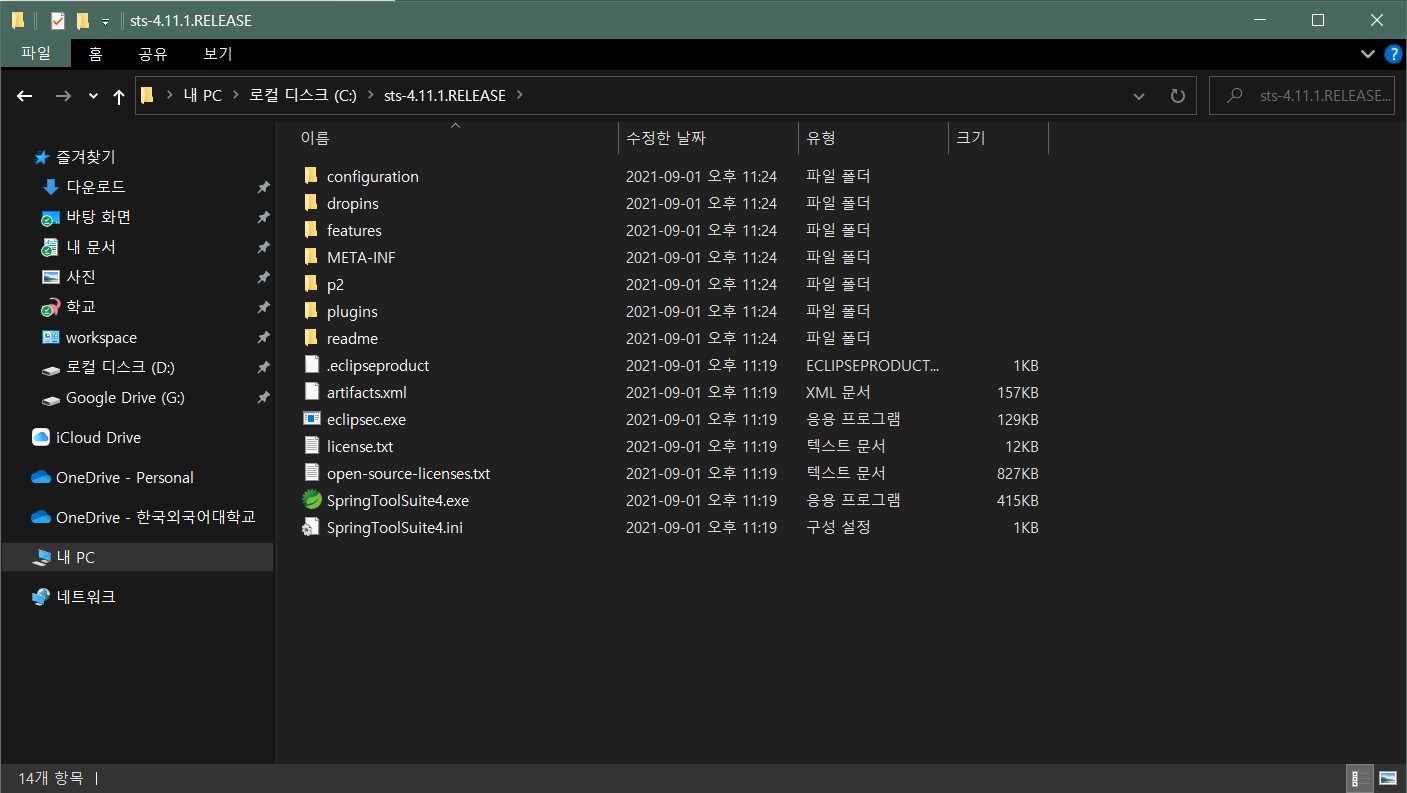This screenshot has width=1407, height=793.
Task: Click the 로컬 디스크 (C:) breadcrumb
Action: click(303, 96)
